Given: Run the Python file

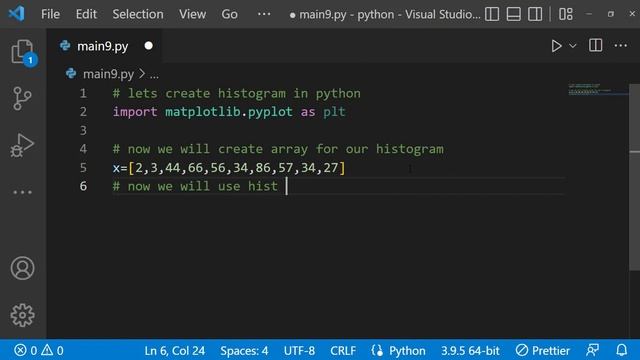Looking at the screenshot, I should [556, 46].
